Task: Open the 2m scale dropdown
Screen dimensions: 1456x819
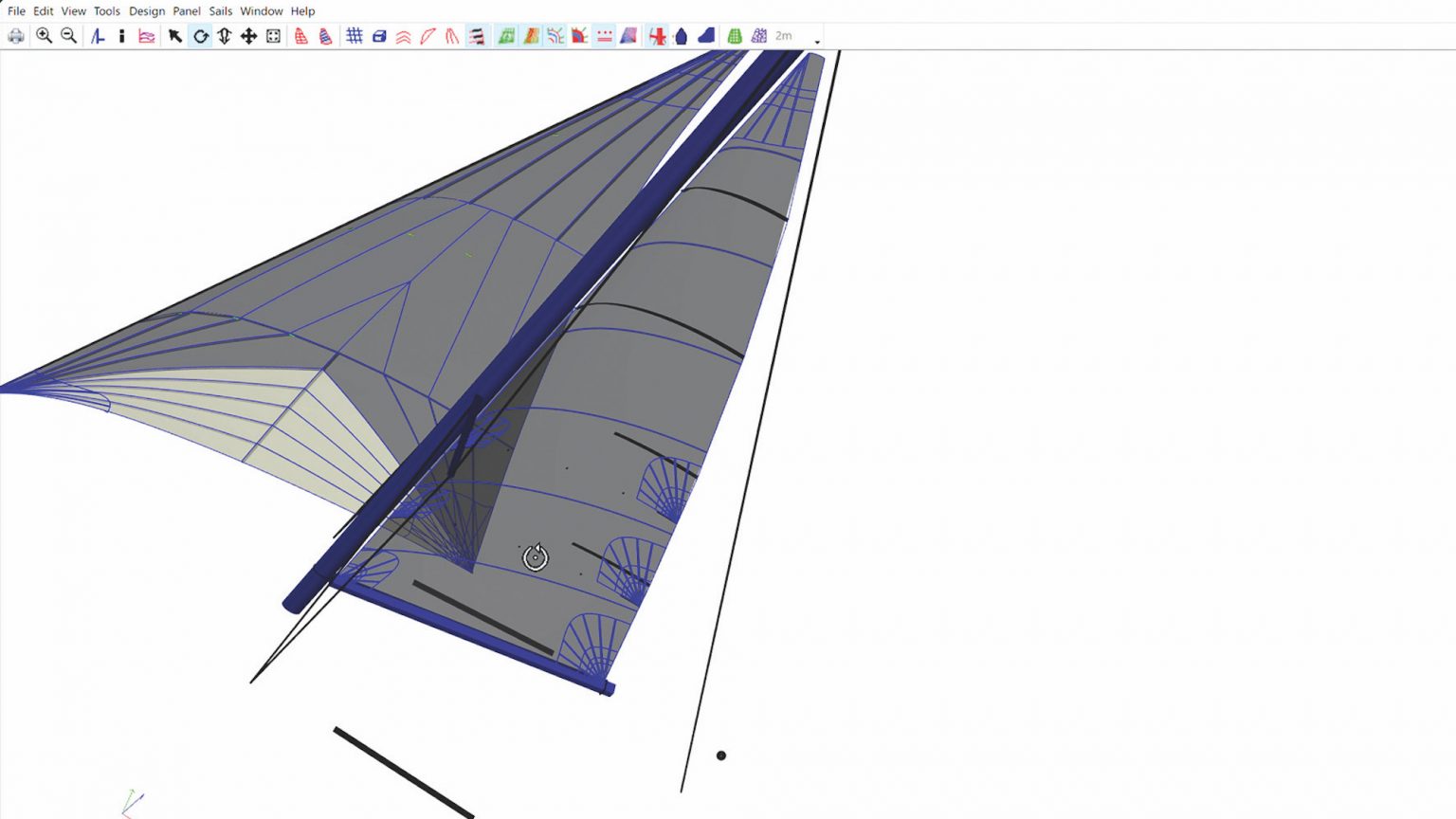Action: (x=817, y=40)
